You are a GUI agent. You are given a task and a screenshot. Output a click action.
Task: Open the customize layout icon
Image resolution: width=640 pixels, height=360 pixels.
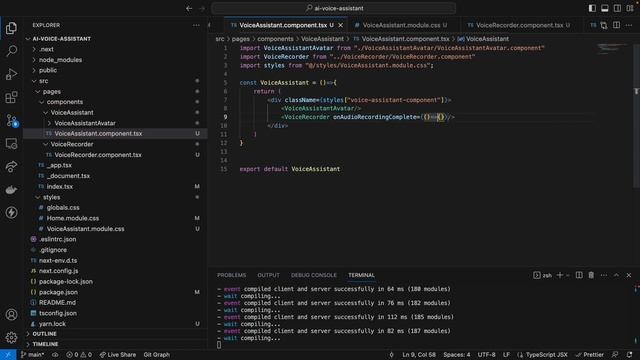point(630,8)
